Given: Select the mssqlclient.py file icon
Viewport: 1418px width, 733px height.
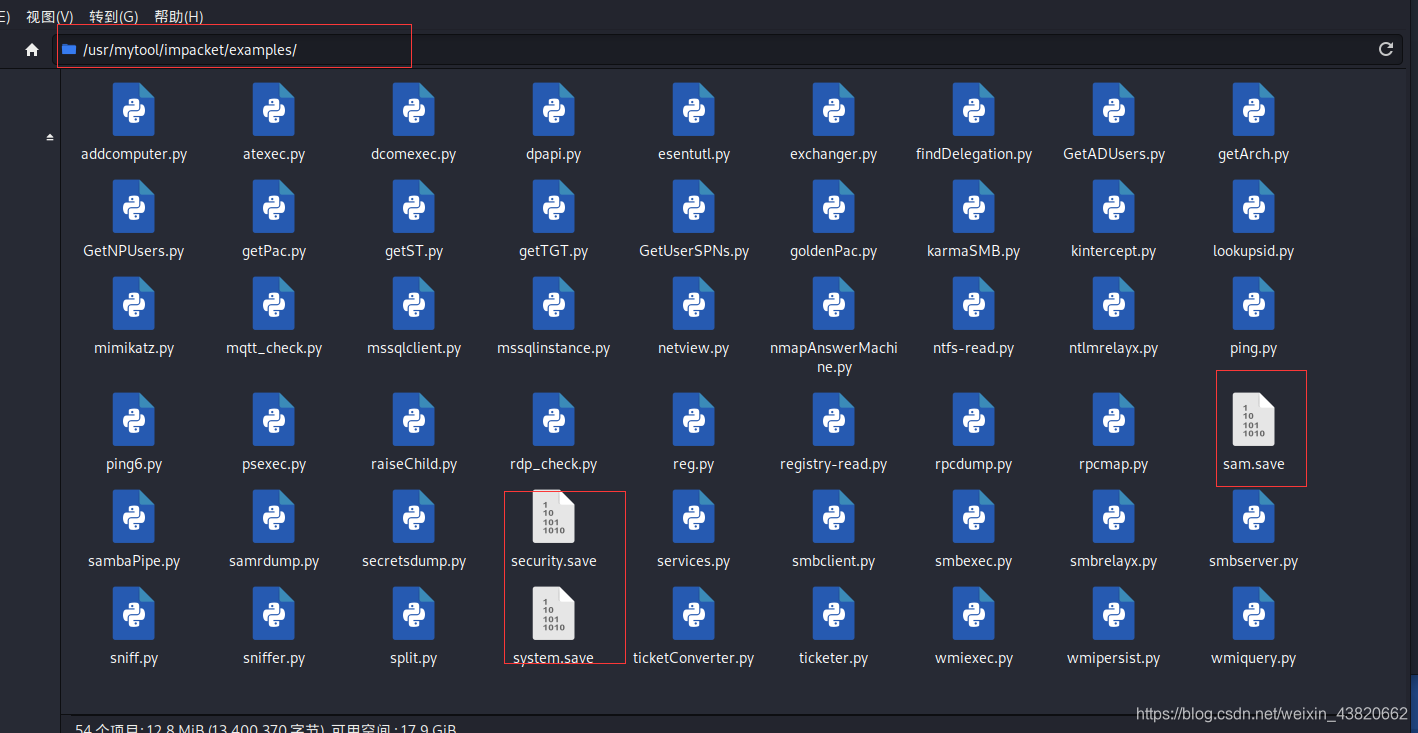Looking at the screenshot, I should click(414, 304).
